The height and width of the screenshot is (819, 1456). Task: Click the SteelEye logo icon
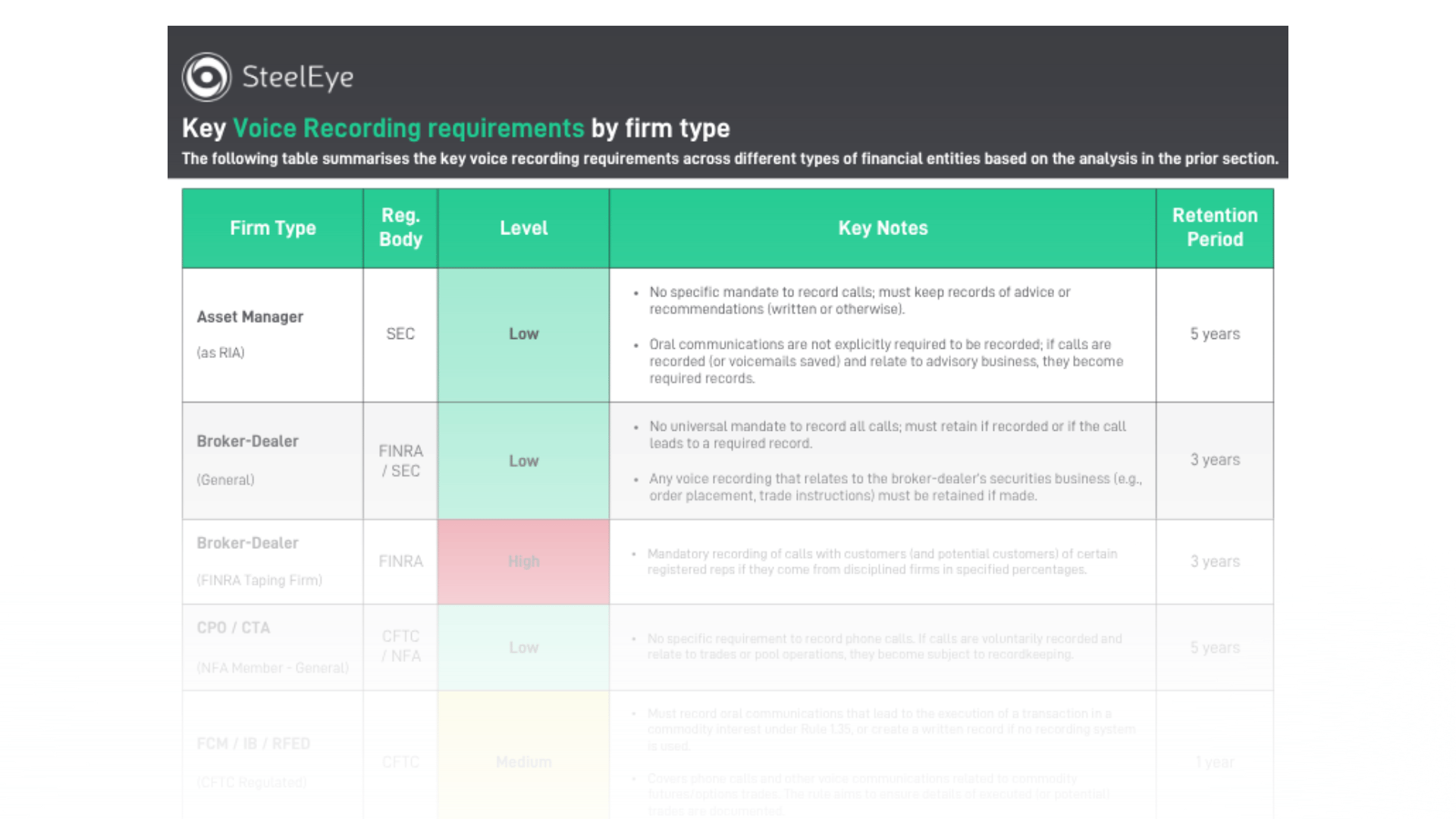tap(206, 75)
